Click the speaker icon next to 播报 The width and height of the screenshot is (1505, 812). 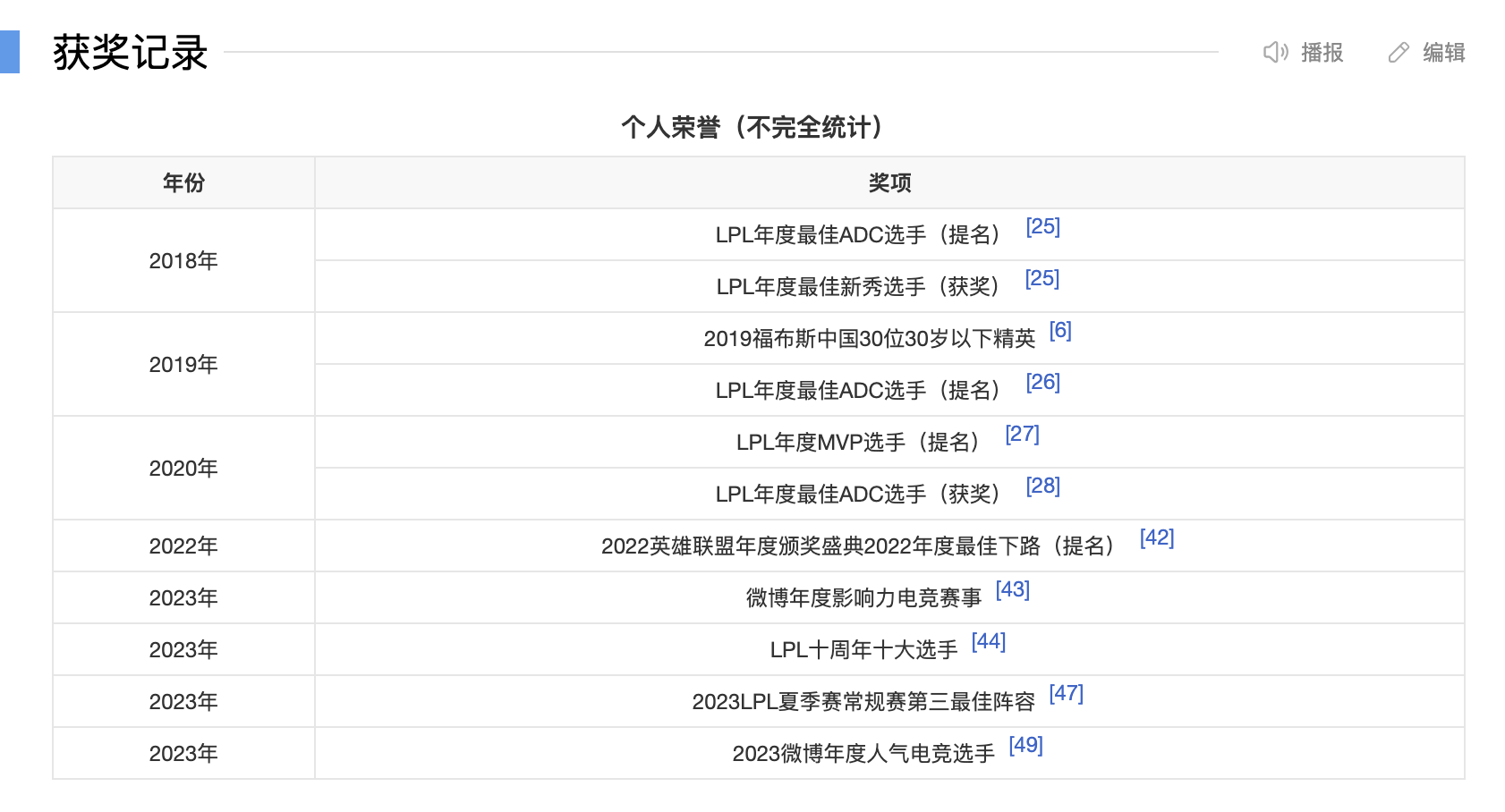tap(1275, 53)
